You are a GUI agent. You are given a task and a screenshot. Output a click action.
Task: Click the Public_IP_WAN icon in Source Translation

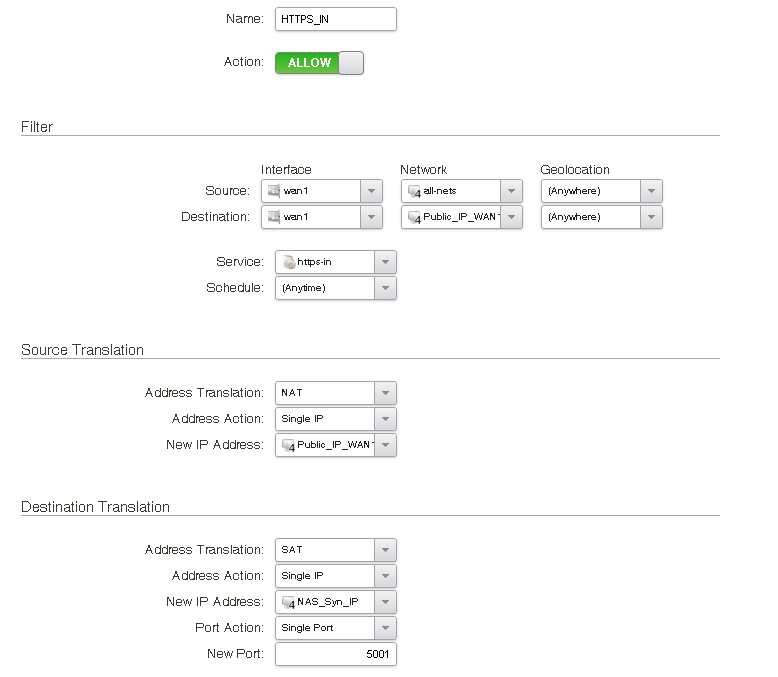point(288,445)
